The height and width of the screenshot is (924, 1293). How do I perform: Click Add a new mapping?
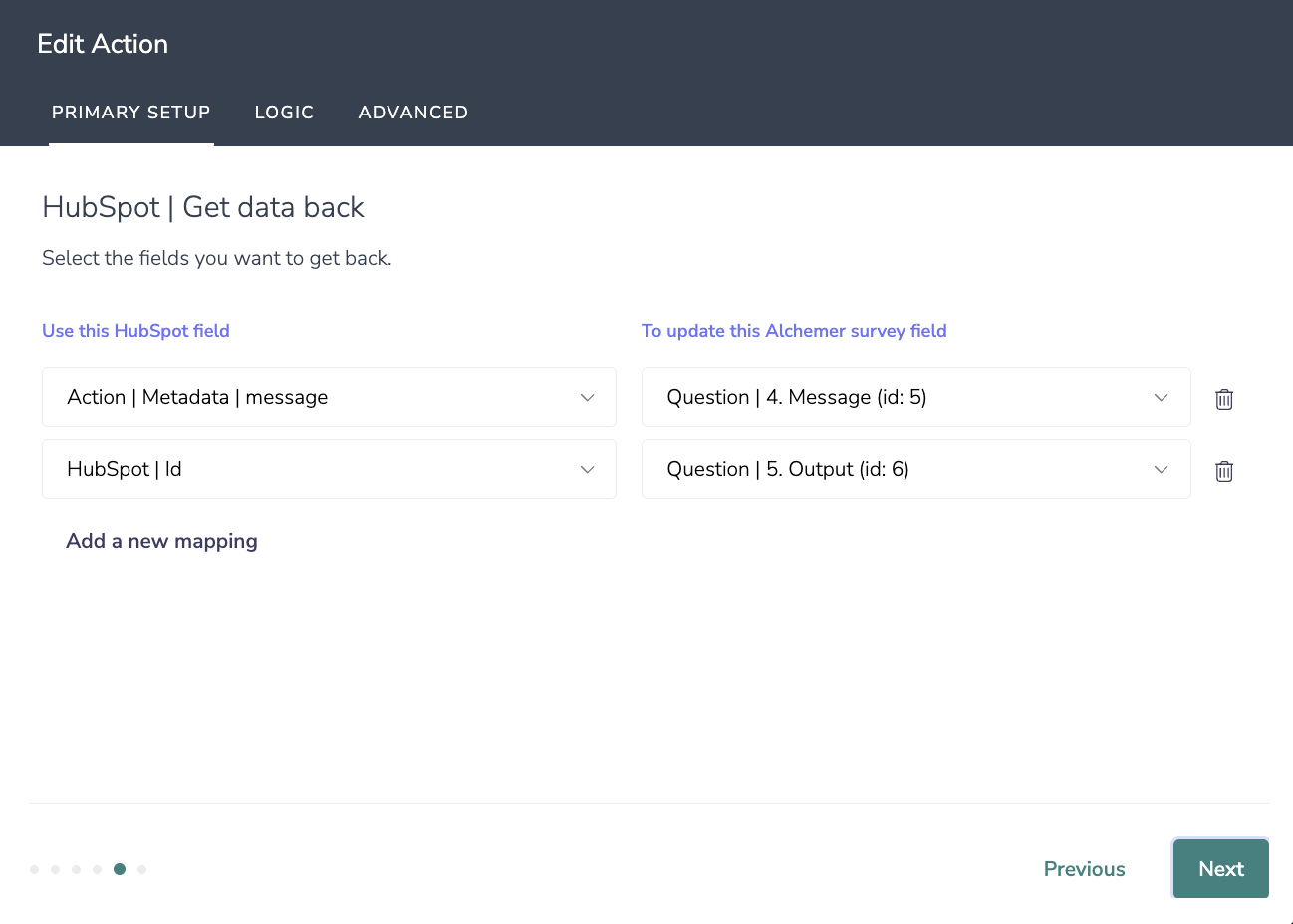(161, 541)
